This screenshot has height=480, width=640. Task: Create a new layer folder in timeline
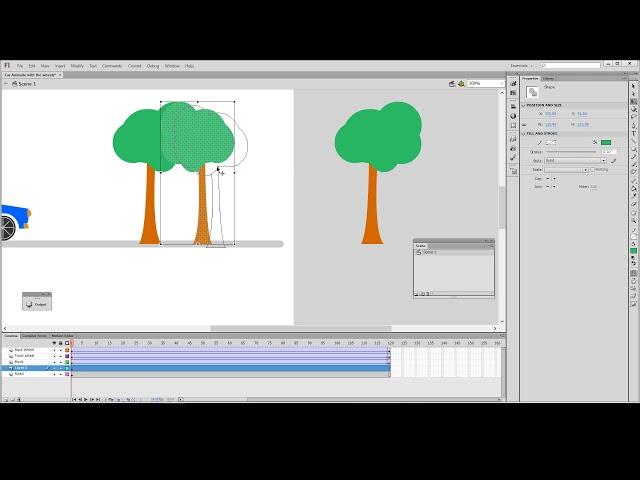point(12,400)
